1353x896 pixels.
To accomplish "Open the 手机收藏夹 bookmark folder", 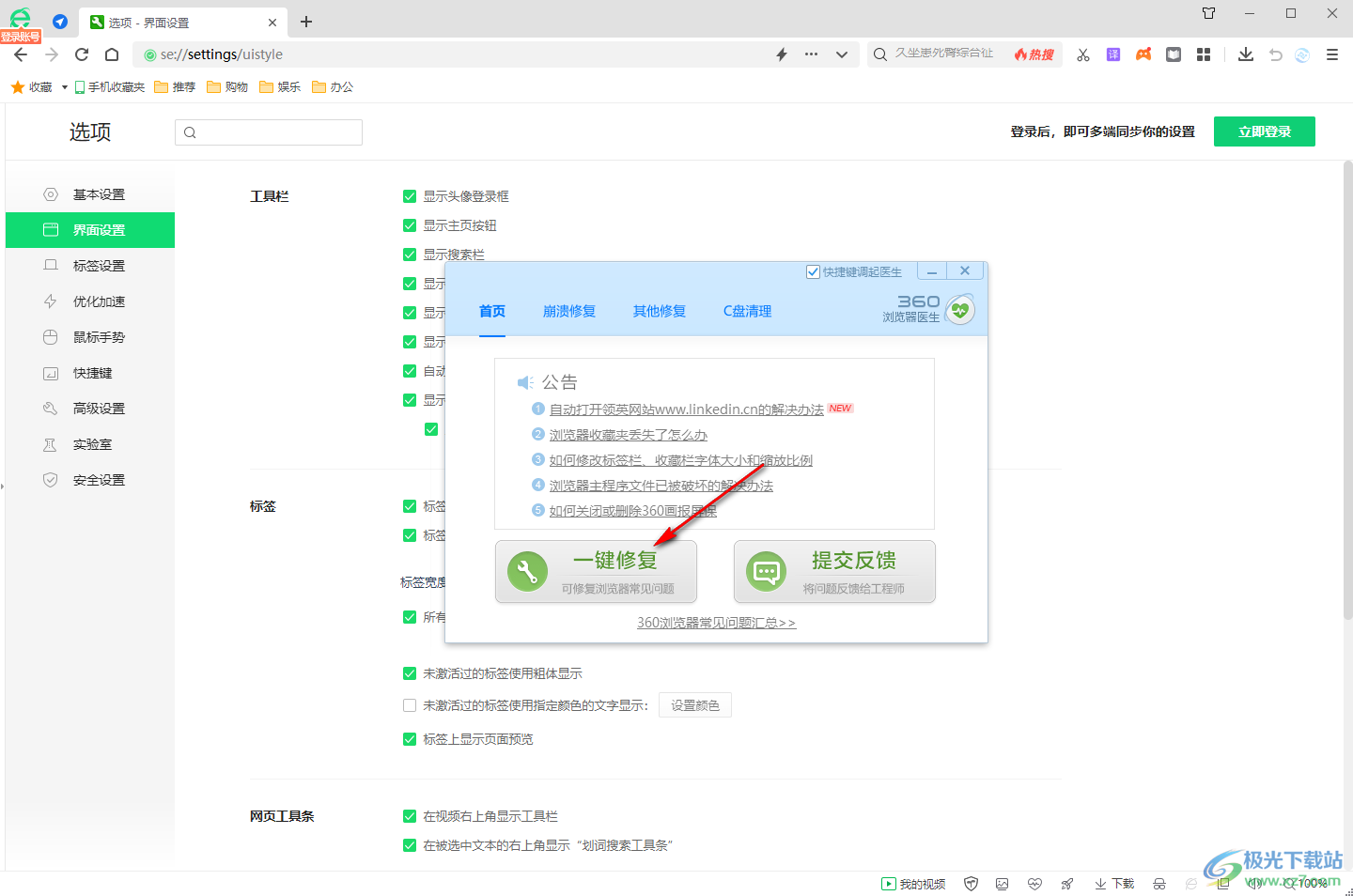I will (109, 87).
